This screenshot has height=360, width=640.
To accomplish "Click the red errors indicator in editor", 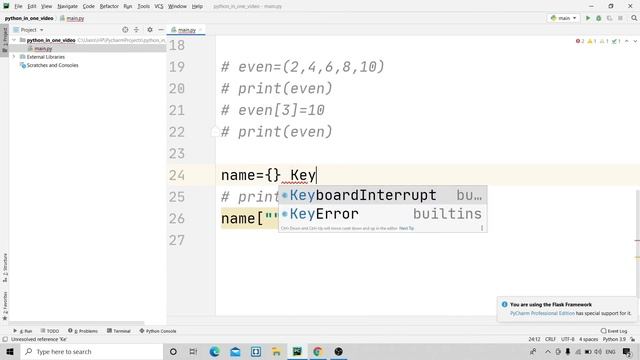I will pos(580,41).
